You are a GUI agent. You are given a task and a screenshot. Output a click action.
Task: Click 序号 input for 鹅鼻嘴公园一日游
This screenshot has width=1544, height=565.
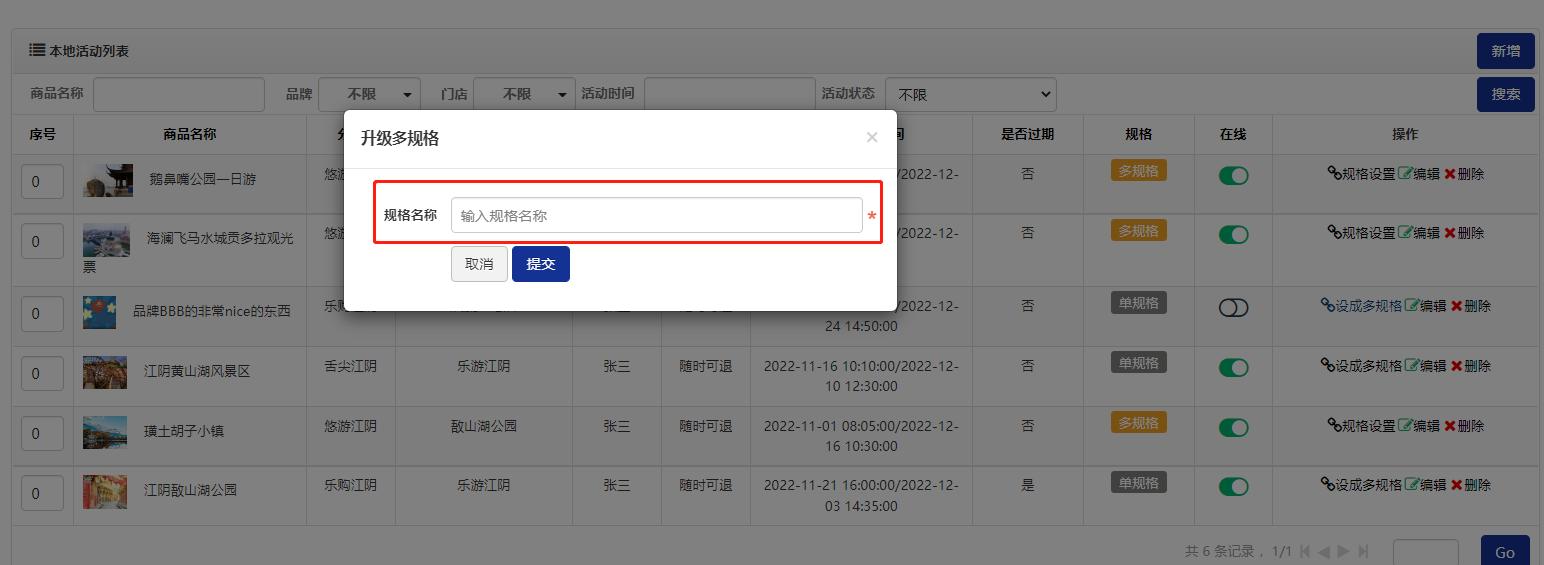tap(42, 182)
